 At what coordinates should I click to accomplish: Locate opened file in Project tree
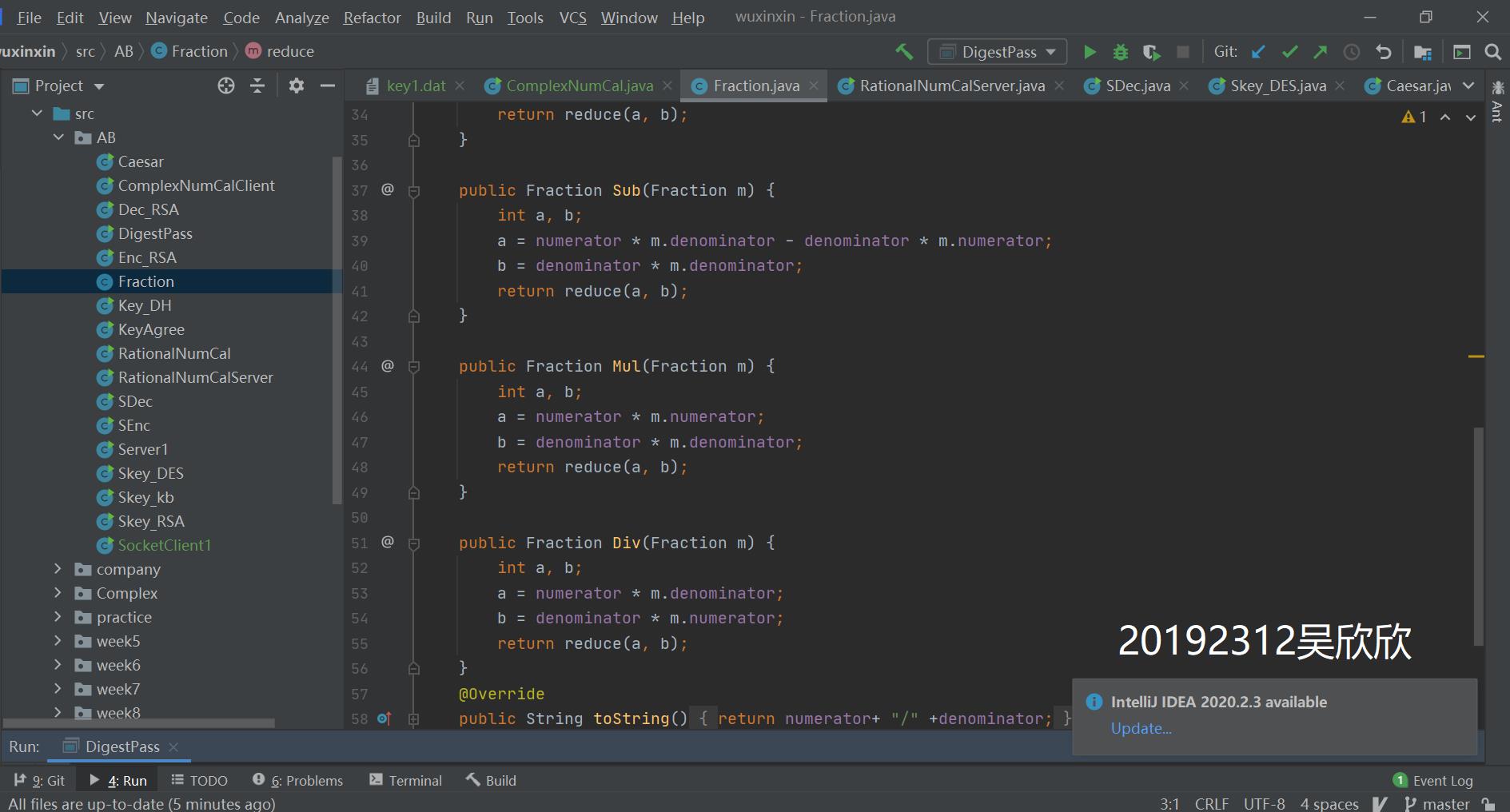pyautogui.click(x=226, y=86)
